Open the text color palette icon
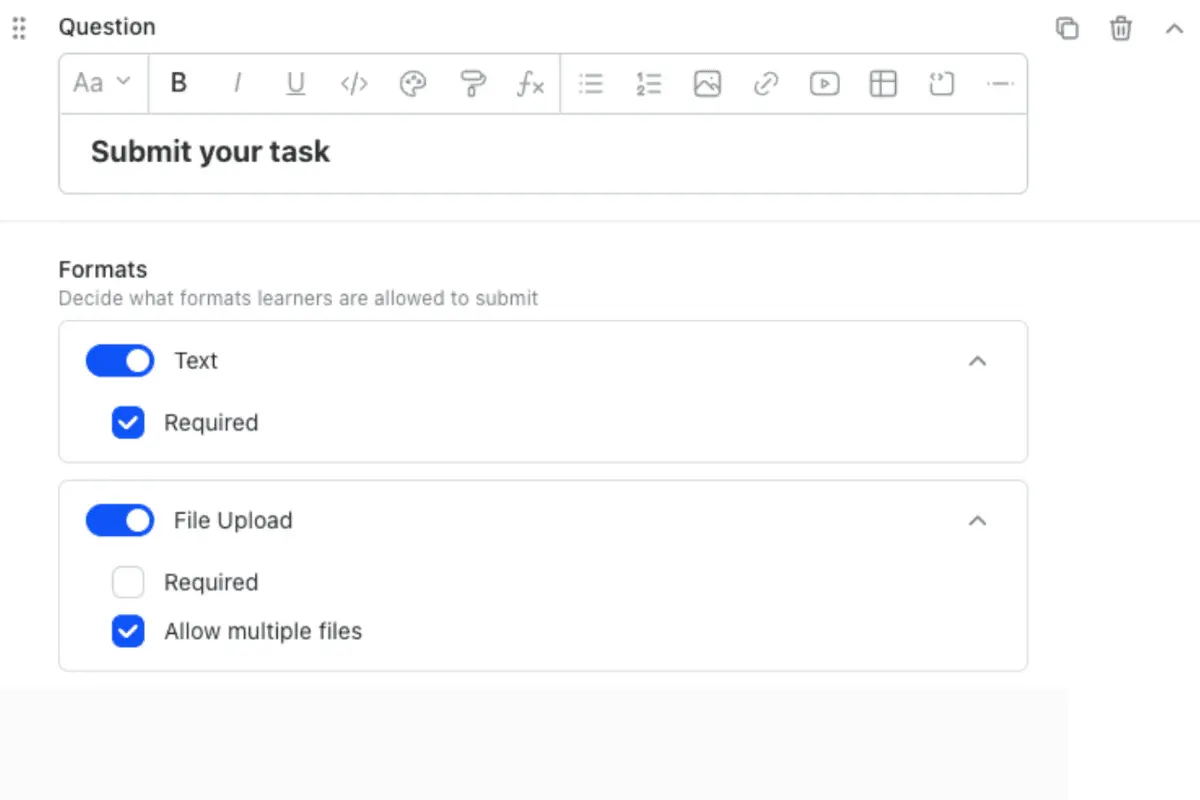 click(413, 84)
